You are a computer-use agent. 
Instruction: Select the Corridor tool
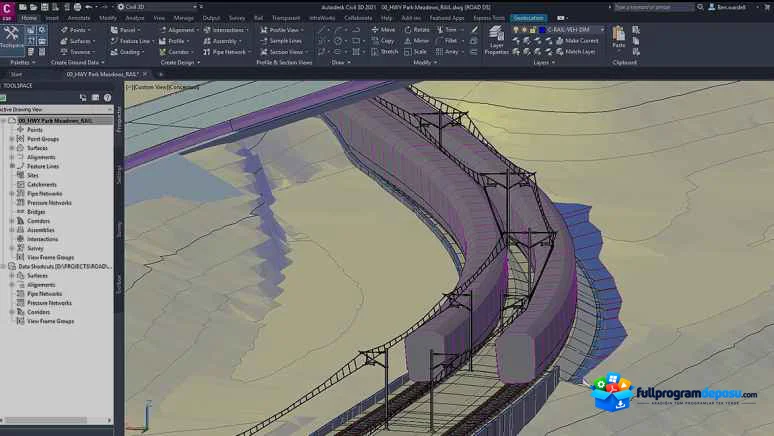click(x=176, y=52)
